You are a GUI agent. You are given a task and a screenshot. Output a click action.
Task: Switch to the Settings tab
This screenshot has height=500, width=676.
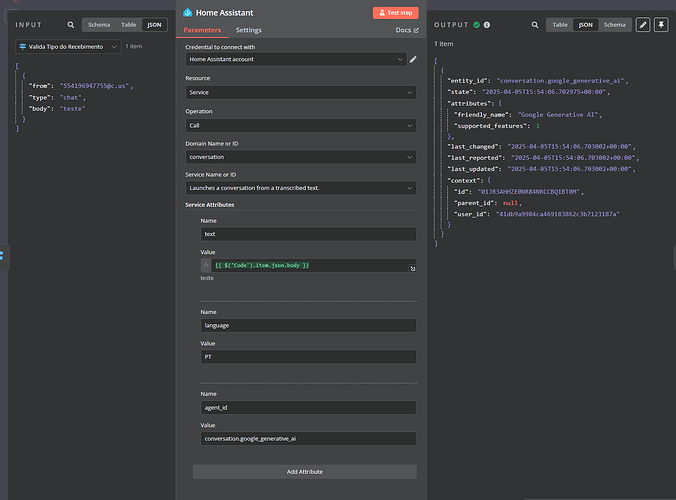pos(248,30)
